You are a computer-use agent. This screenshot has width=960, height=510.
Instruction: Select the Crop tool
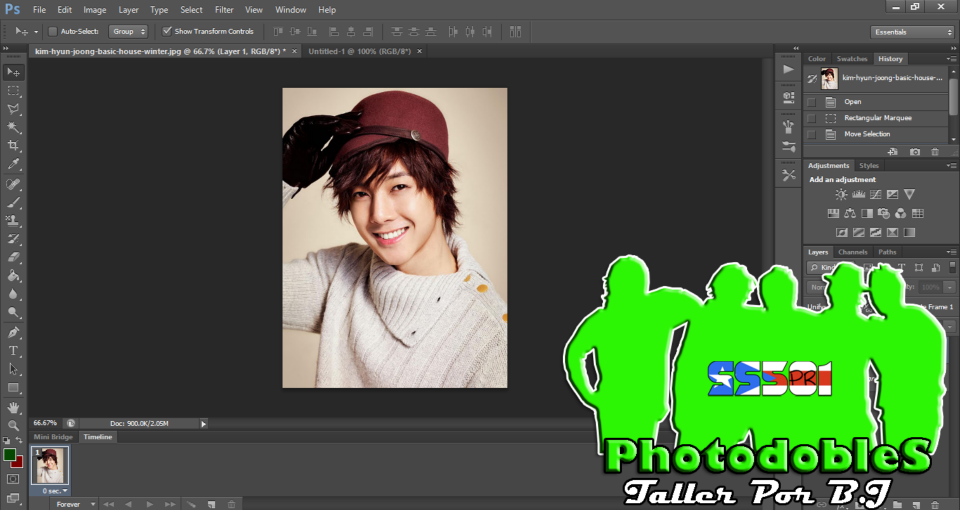13,146
